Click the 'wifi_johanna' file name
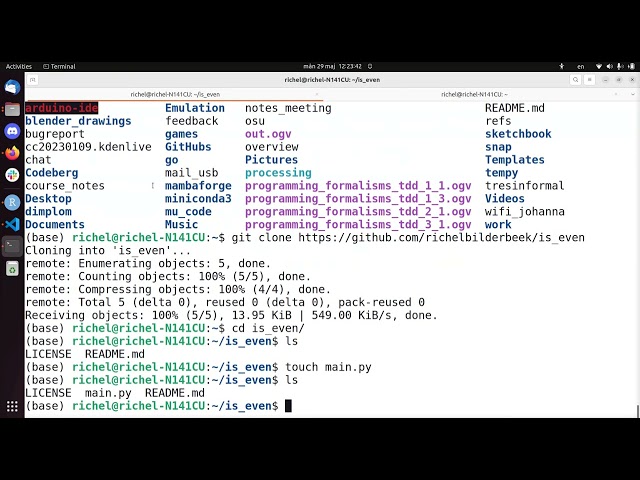This screenshot has height=480, width=640. coord(525,211)
